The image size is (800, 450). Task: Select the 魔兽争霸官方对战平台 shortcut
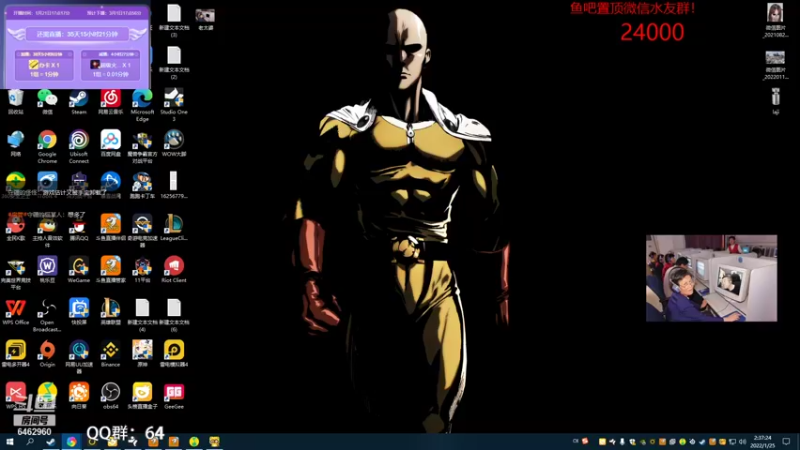click(142, 147)
